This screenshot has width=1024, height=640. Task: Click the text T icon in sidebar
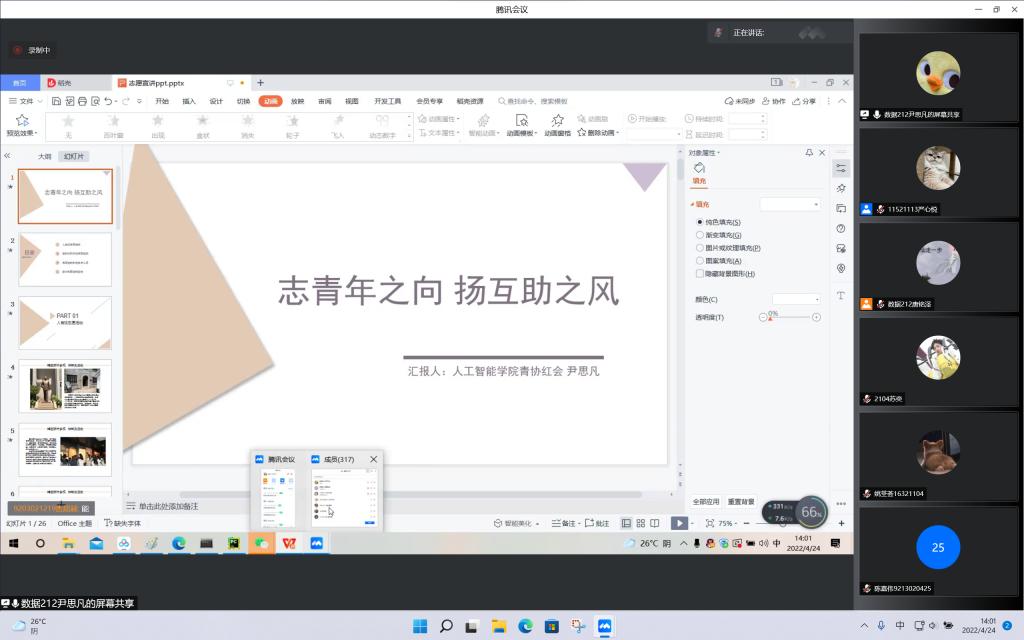coord(841,296)
